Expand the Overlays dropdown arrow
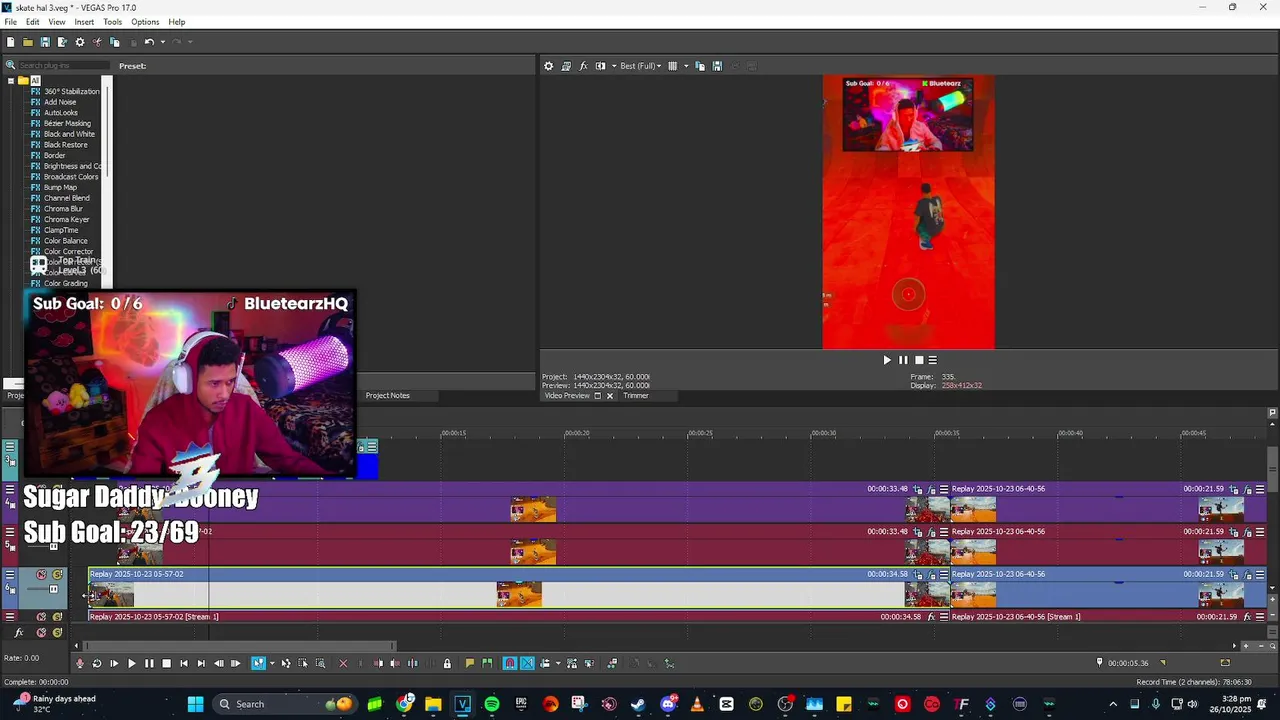 coord(686,66)
